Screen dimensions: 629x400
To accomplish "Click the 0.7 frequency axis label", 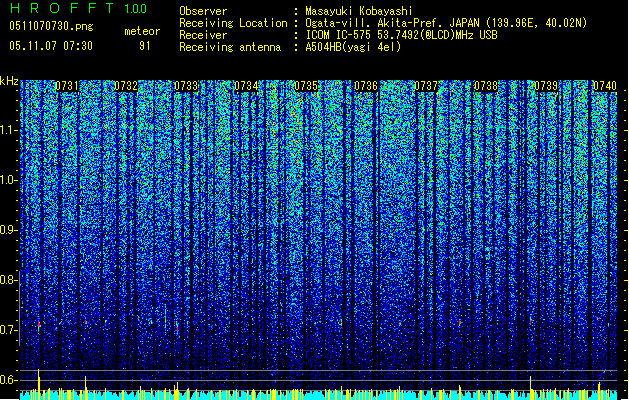I will point(9,330).
